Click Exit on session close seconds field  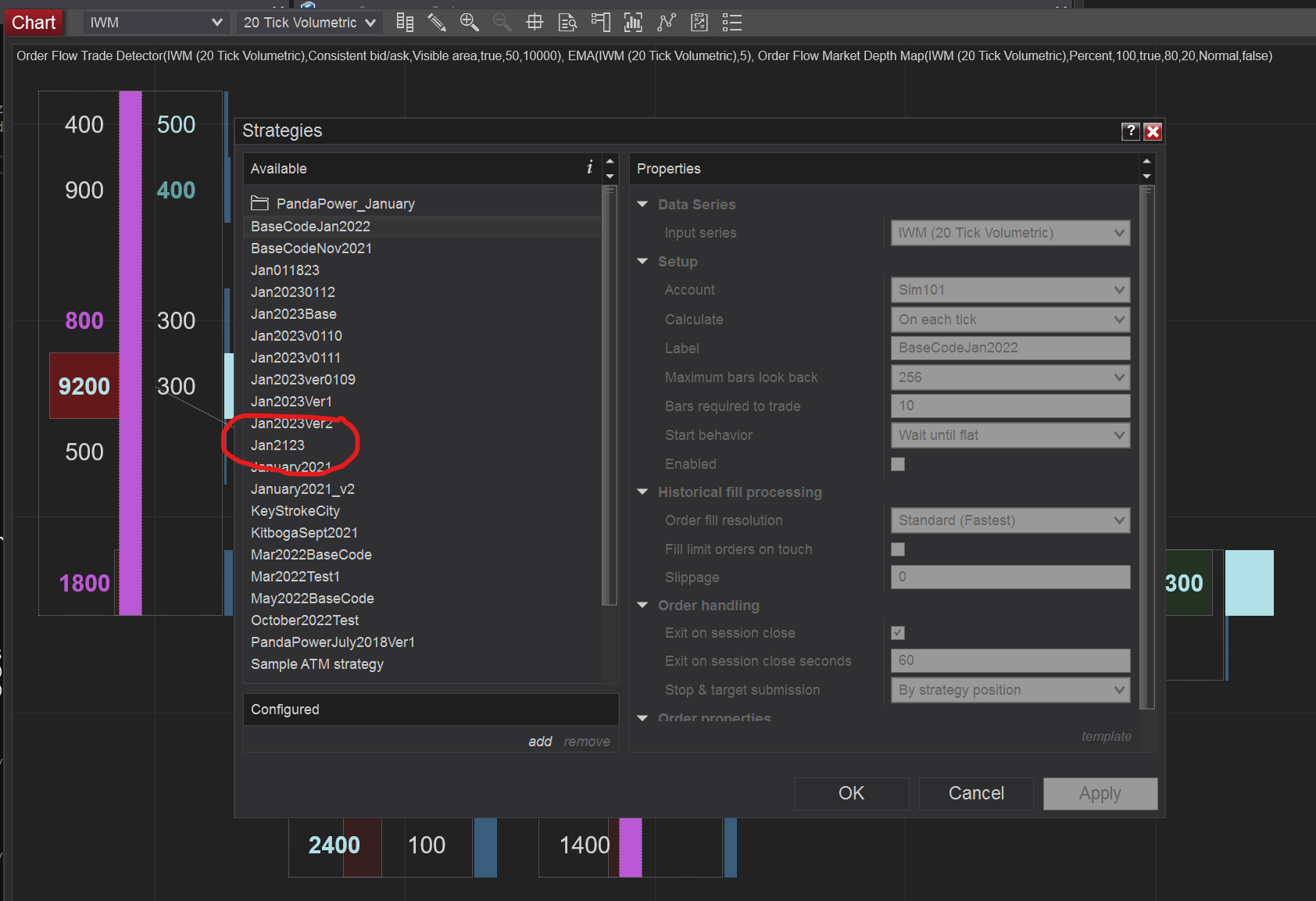pyautogui.click(x=1010, y=660)
